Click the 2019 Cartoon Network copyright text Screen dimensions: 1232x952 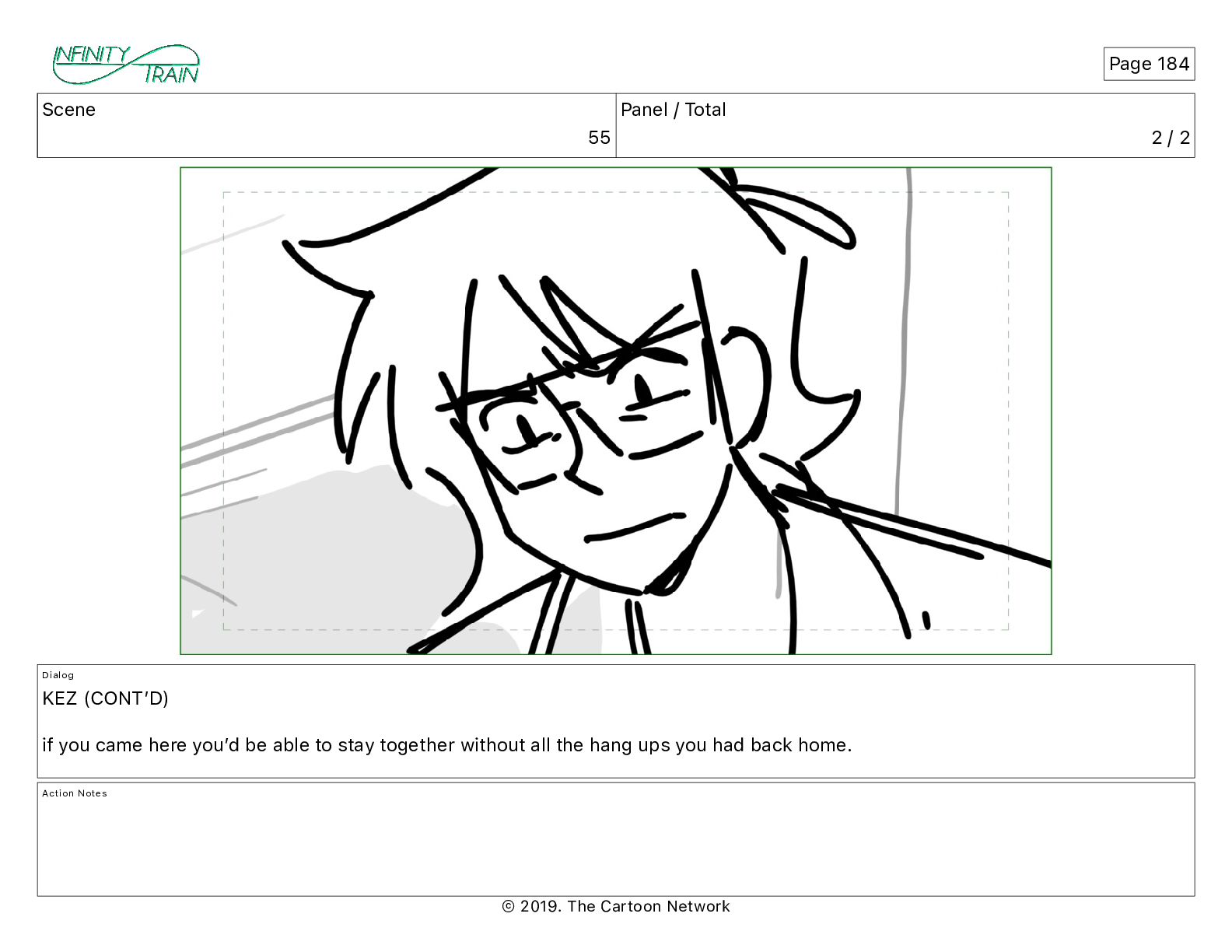coord(616,906)
